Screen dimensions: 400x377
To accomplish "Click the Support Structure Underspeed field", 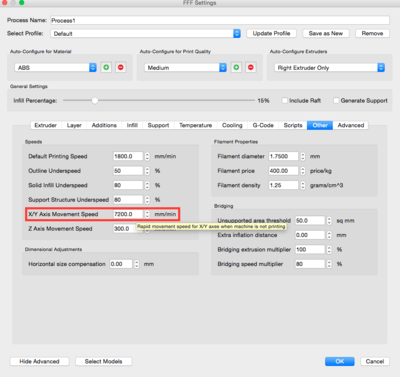I will tap(128, 200).
